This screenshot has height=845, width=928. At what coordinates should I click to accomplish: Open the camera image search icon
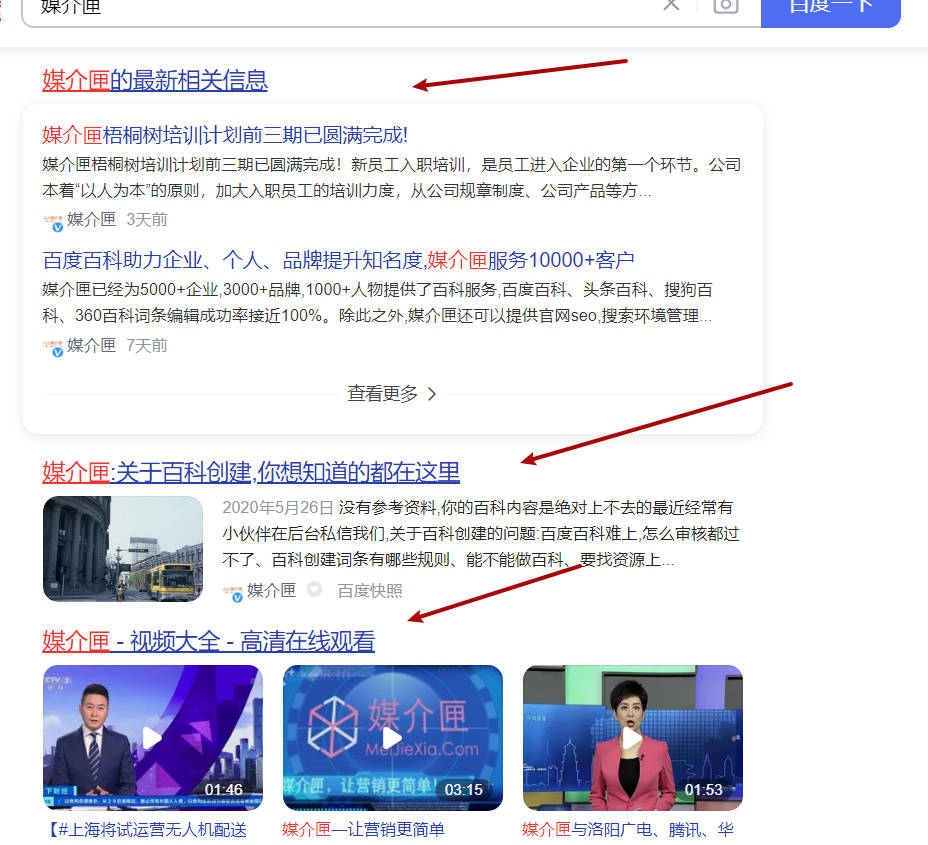click(726, 5)
